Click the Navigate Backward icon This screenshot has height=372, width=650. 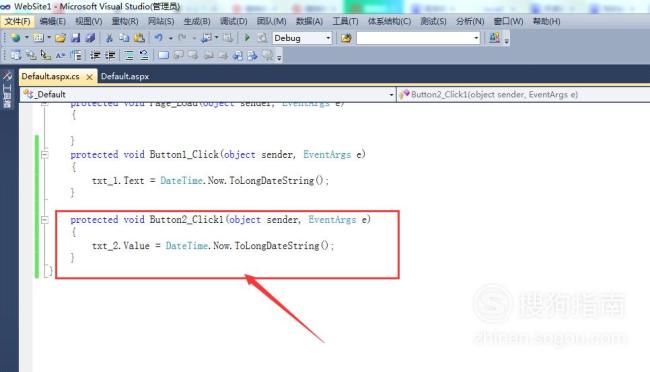(x=206, y=38)
